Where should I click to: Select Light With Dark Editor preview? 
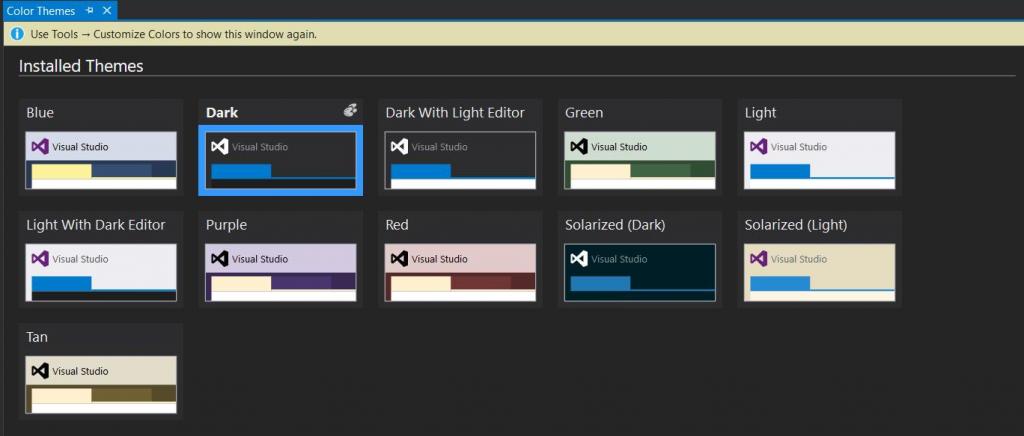(x=101, y=273)
